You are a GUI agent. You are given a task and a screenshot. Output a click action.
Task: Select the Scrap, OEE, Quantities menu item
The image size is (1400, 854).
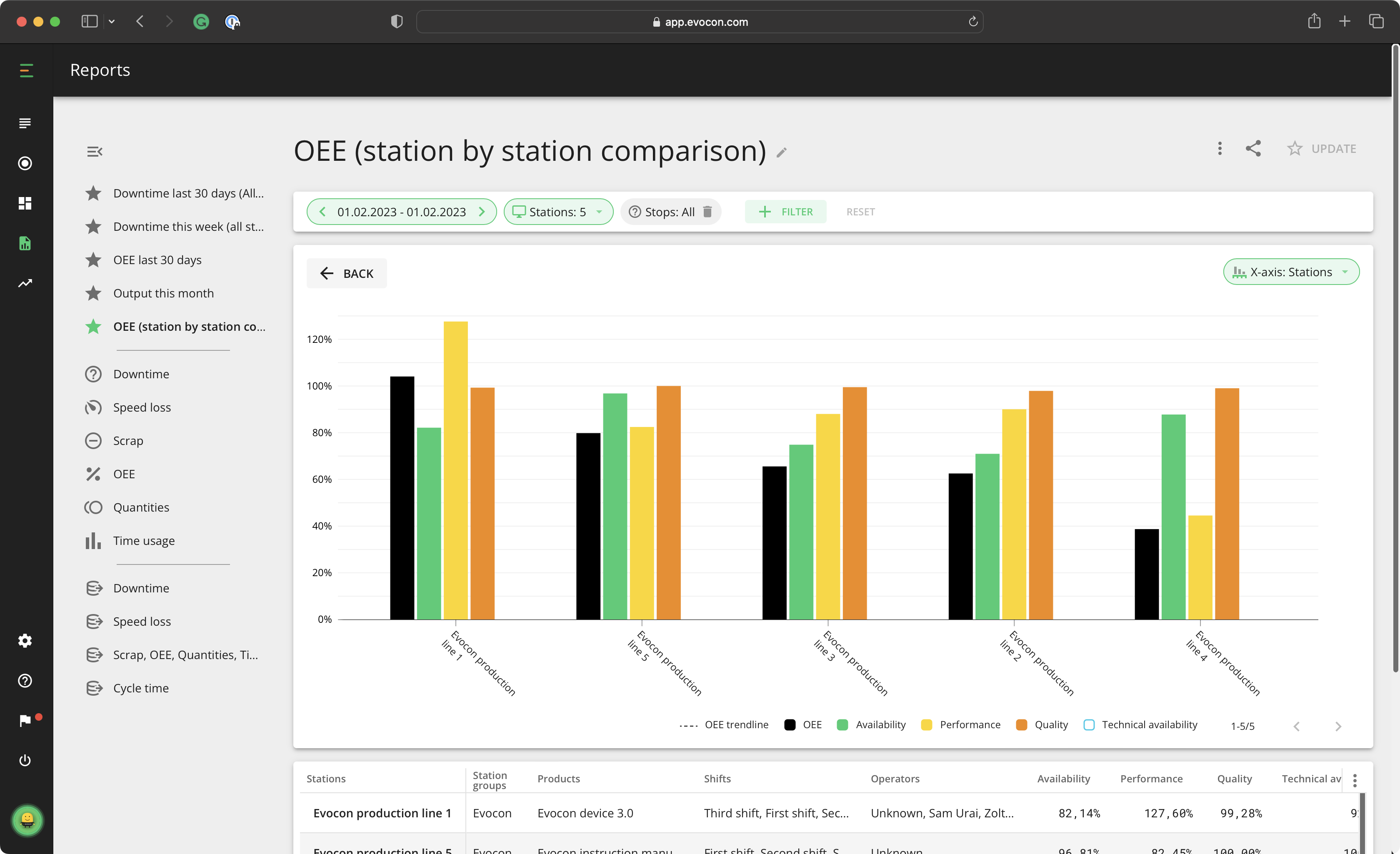tap(184, 654)
